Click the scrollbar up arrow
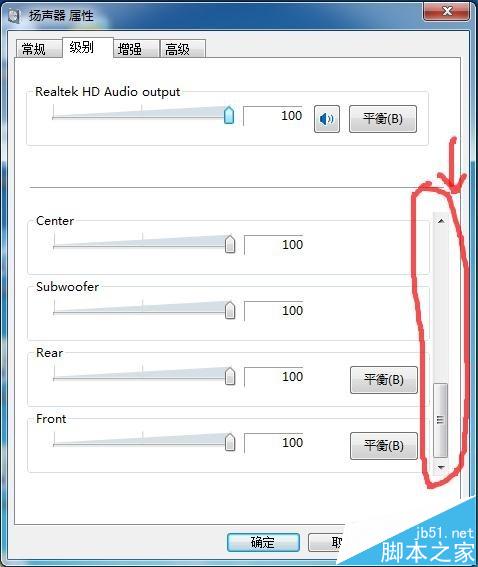This screenshot has height=567, width=478. pyautogui.click(x=441, y=221)
